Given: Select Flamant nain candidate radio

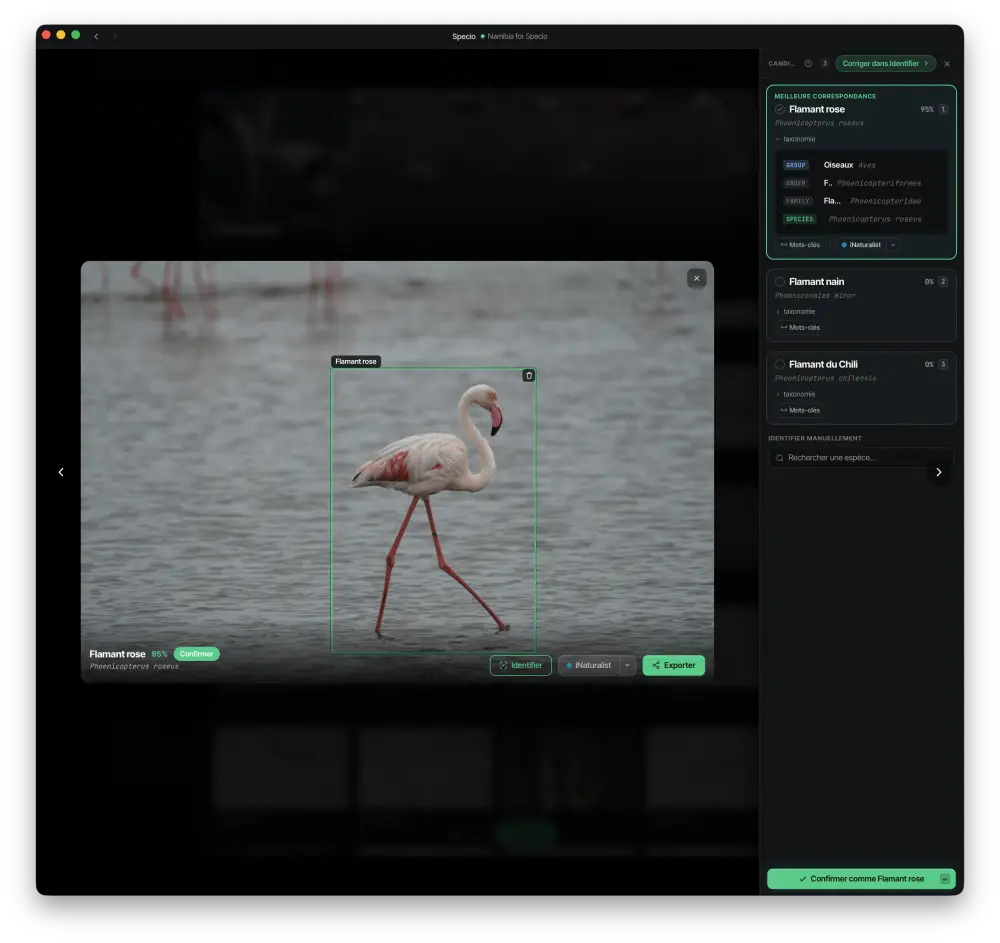Looking at the screenshot, I should coord(779,281).
